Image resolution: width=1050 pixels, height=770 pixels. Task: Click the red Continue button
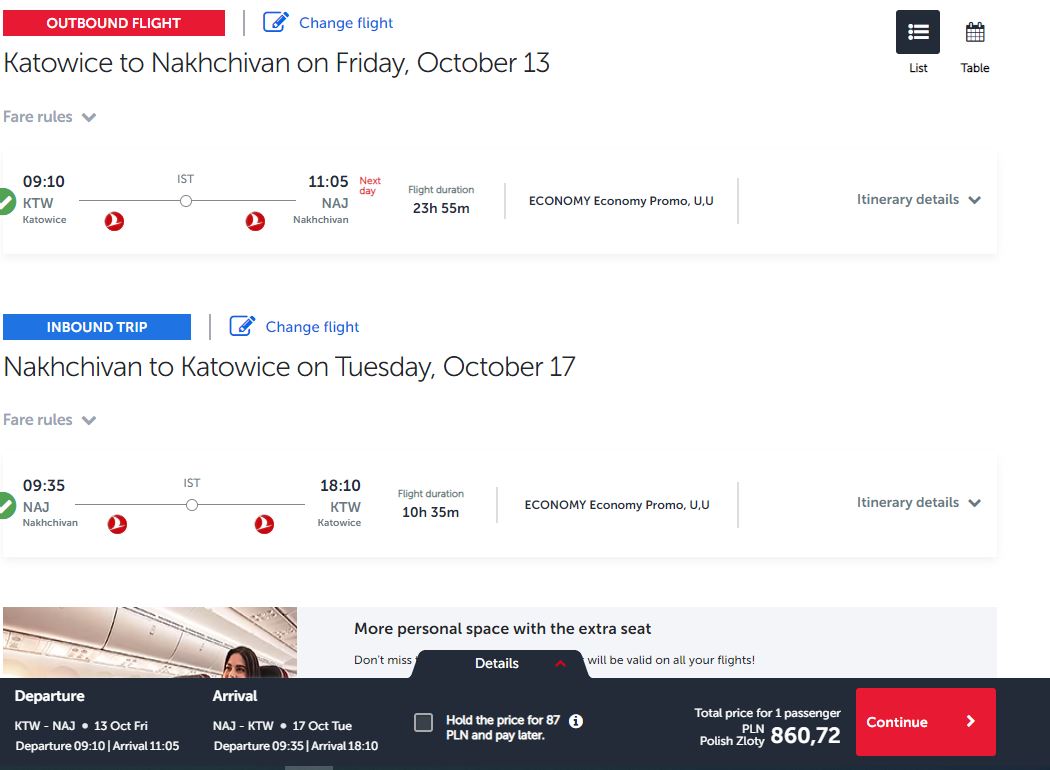(925, 722)
